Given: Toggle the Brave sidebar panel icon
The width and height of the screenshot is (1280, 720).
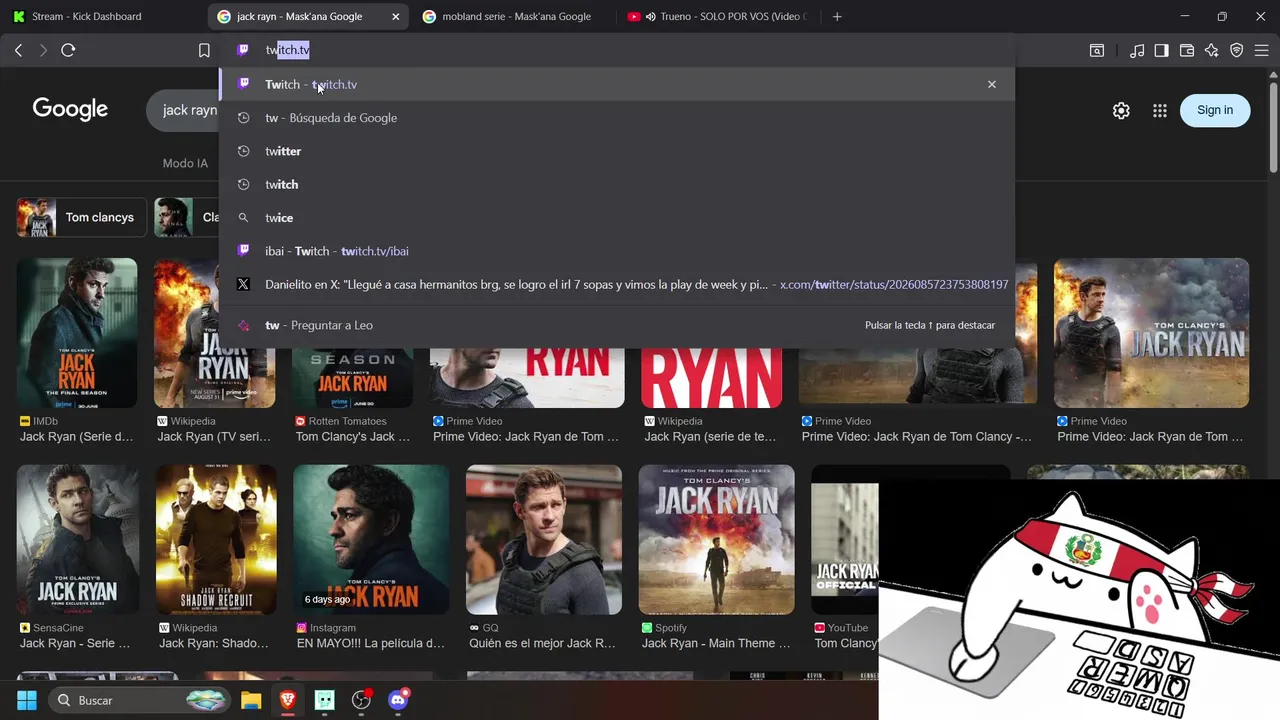Looking at the screenshot, I should point(1162,50).
